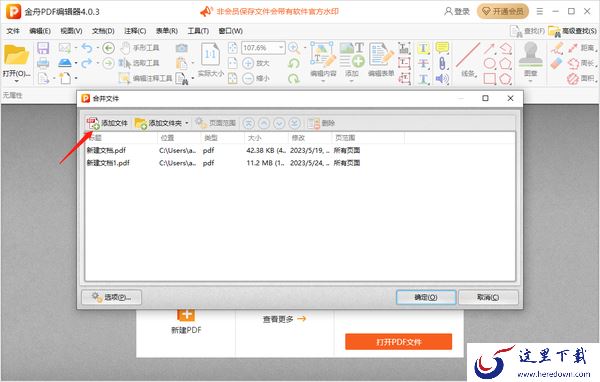Viewport: 600px width, 382px height.
Task: Click the 放大 zoom in button
Action: tap(256, 63)
